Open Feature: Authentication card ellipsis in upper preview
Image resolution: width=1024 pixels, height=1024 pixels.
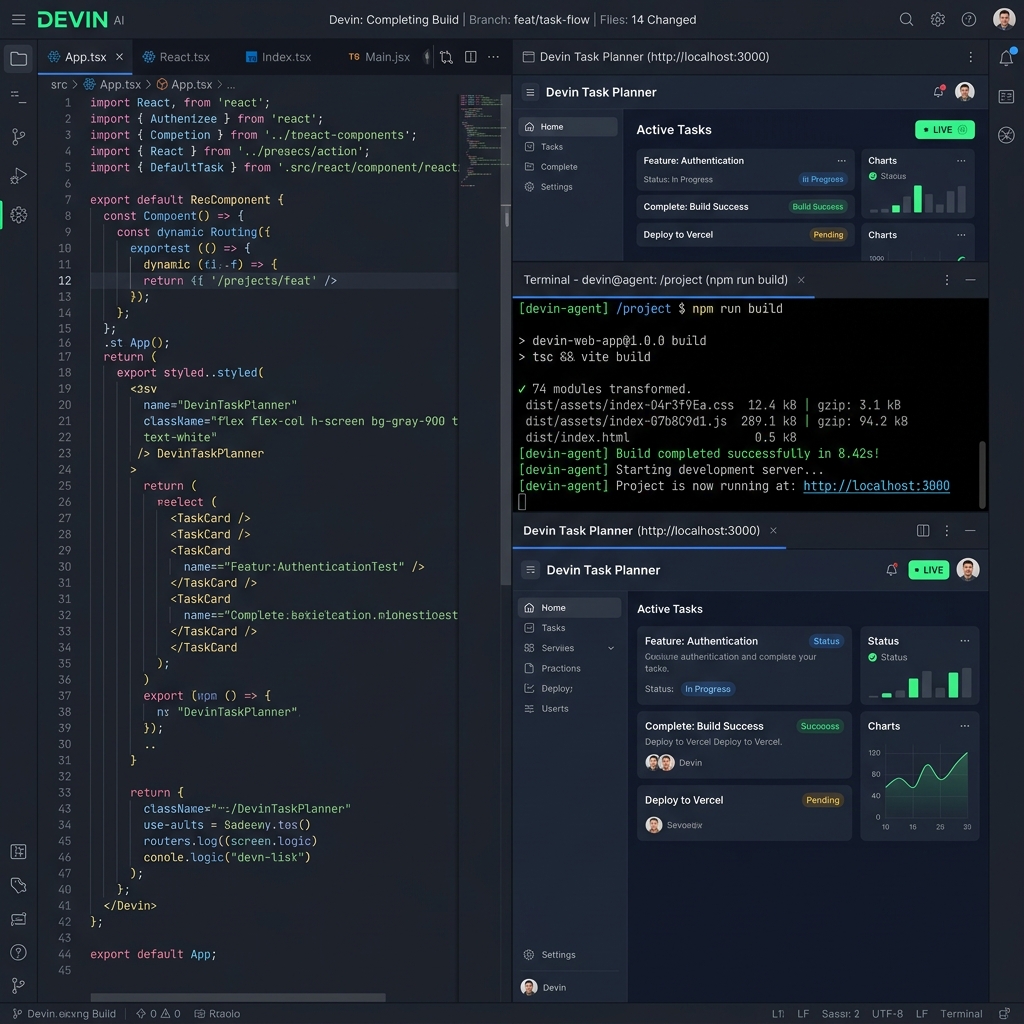point(841,161)
